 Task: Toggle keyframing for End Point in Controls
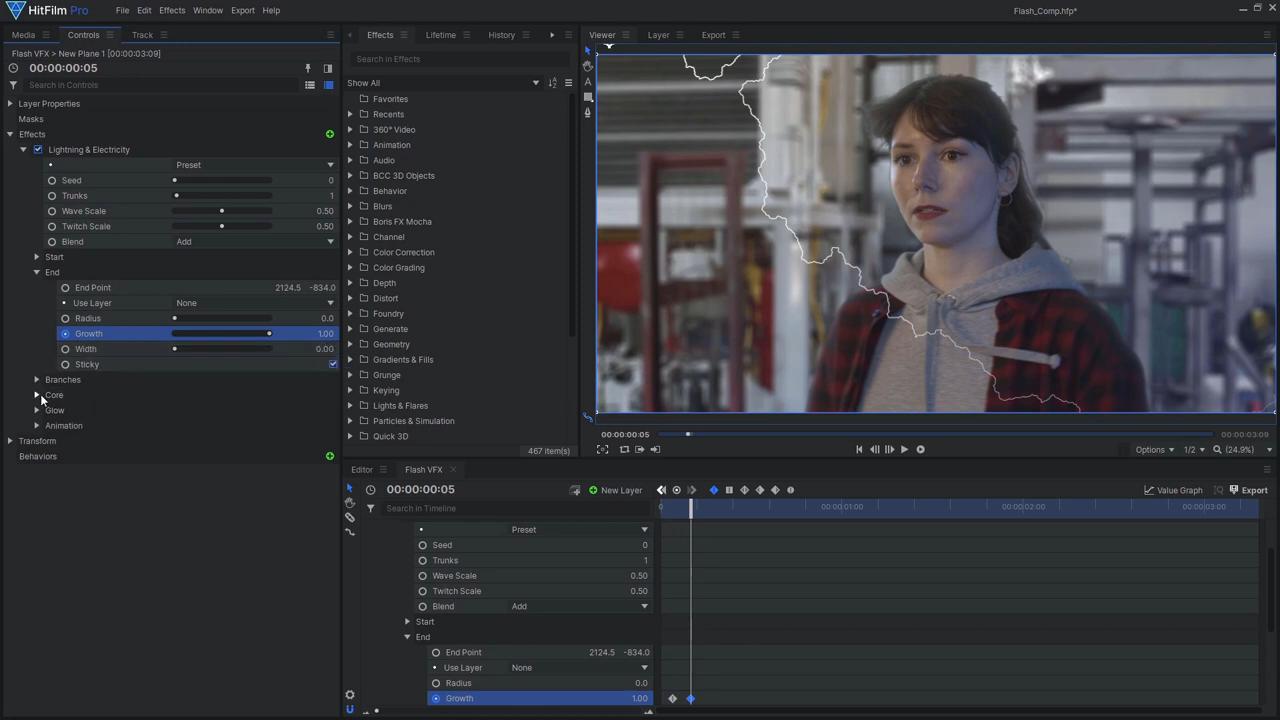[65, 288]
